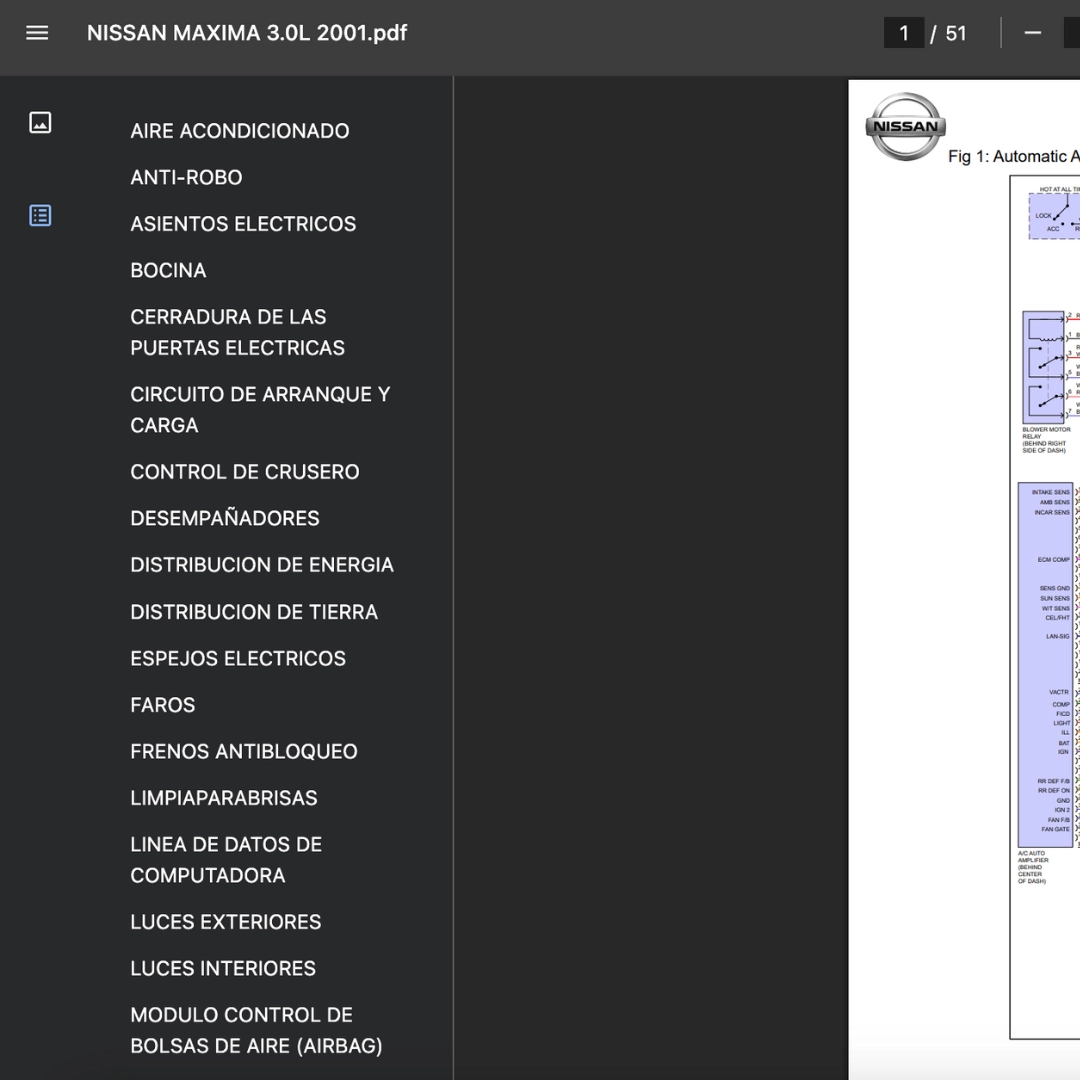Go to ASIENTOS ELECTRICOS section

click(x=243, y=224)
